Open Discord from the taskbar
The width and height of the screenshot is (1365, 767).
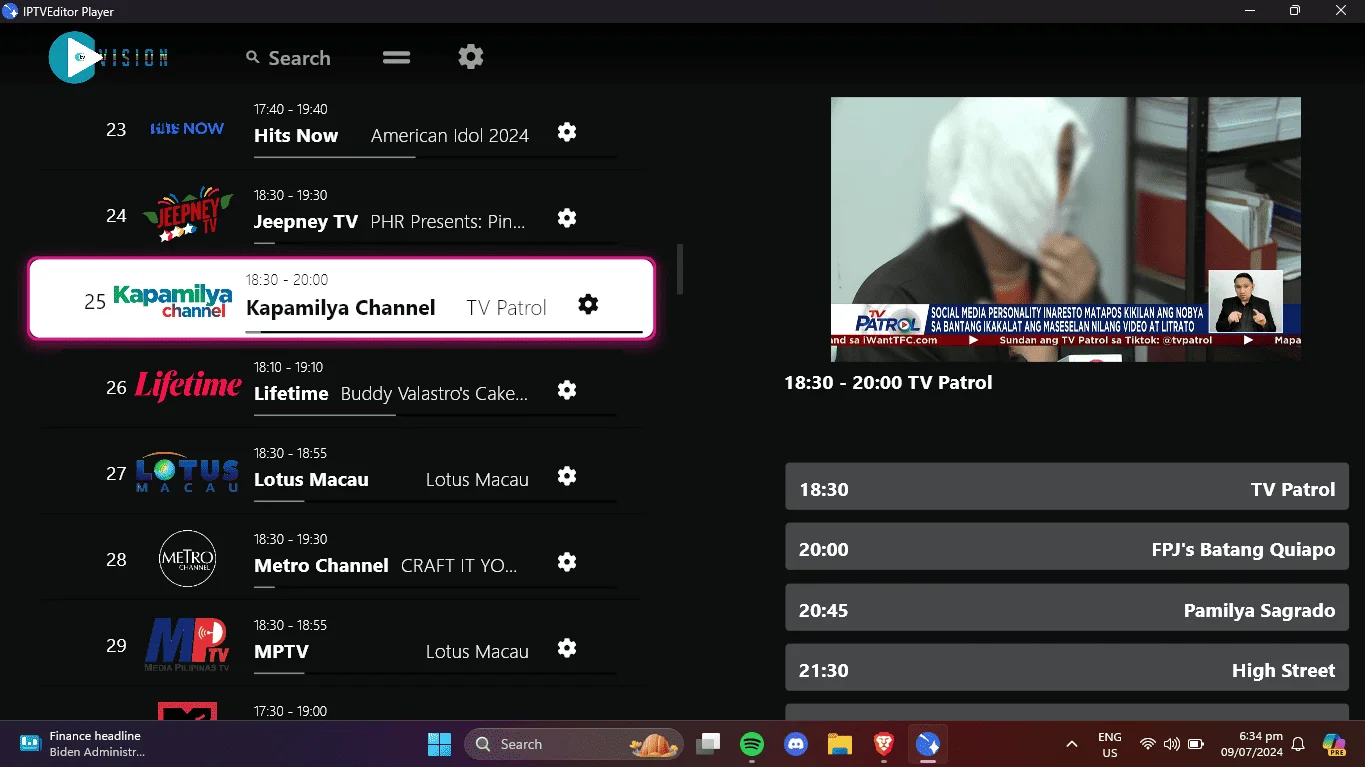[x=796, y=744]
